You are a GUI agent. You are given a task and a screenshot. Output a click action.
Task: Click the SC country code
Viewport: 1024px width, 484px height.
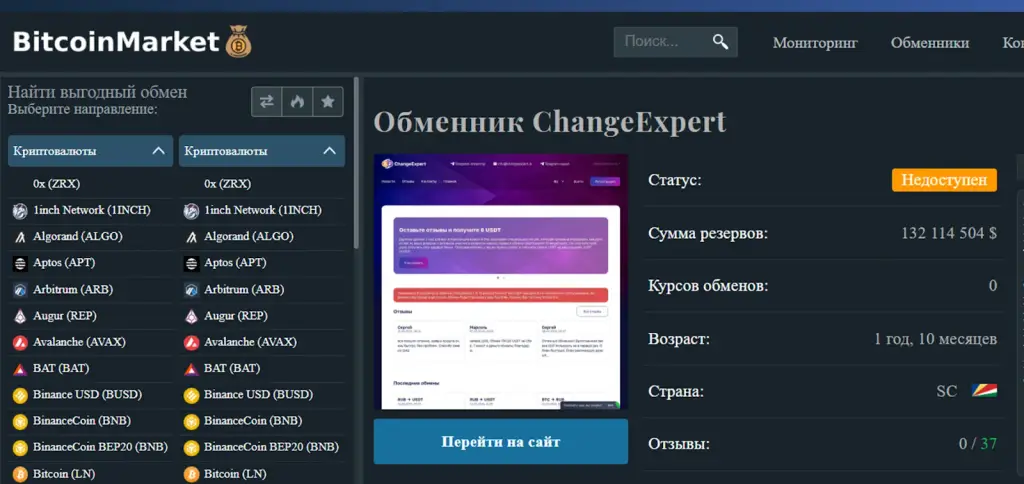pyautogui.click(x=947, y=392)
